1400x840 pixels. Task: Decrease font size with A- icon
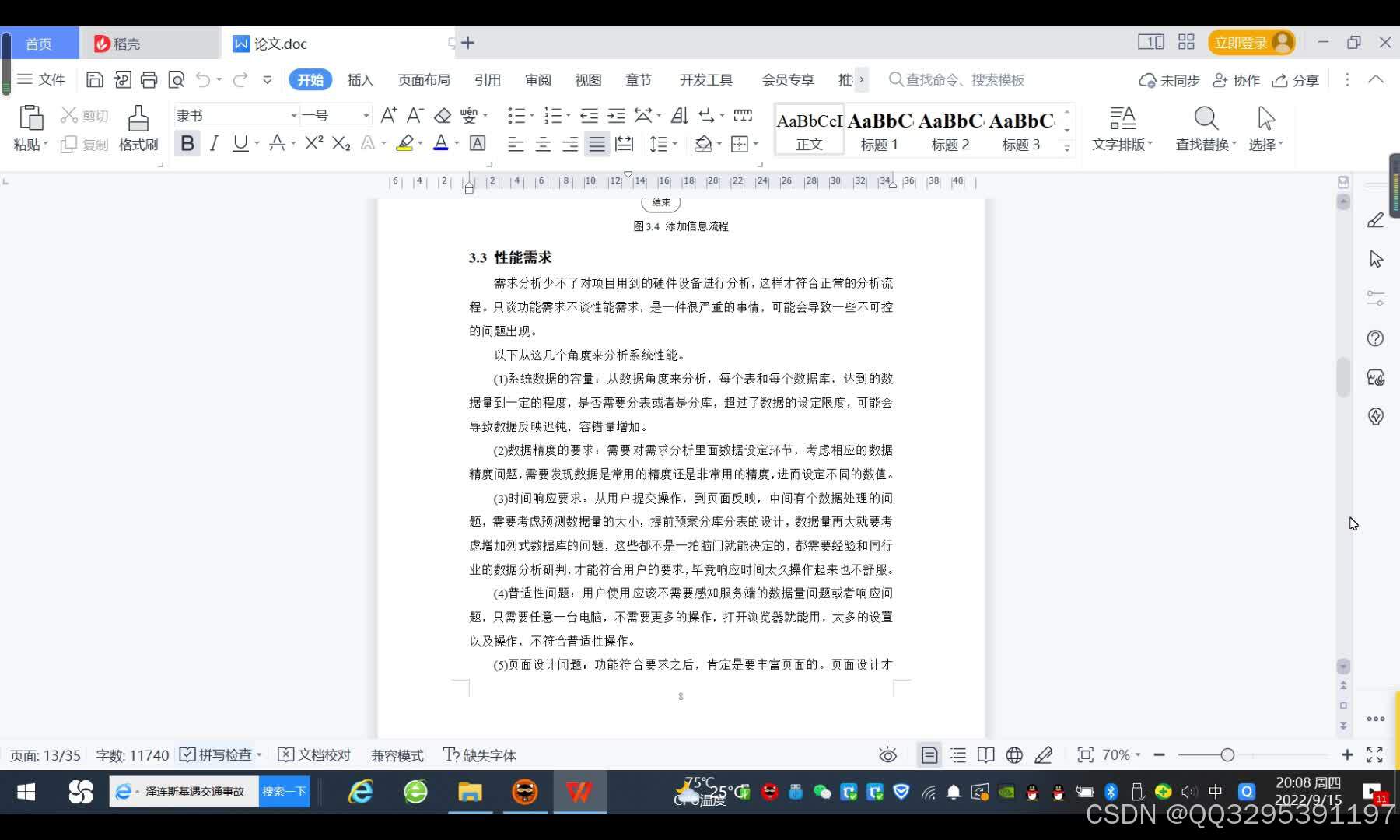point(415,116)
